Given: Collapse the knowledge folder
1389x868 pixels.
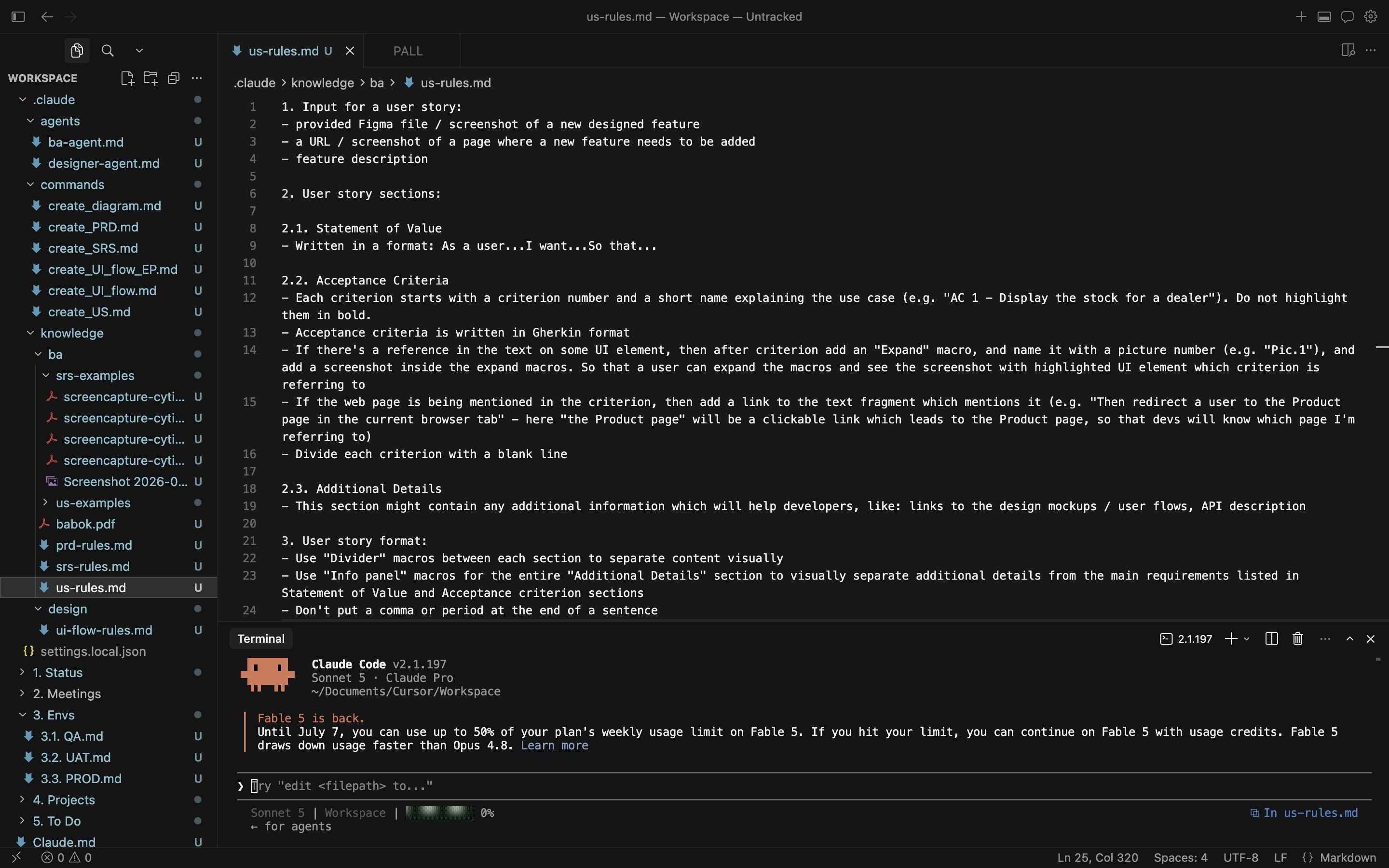Looking at the screenshot, I should [x=30, y=333].
